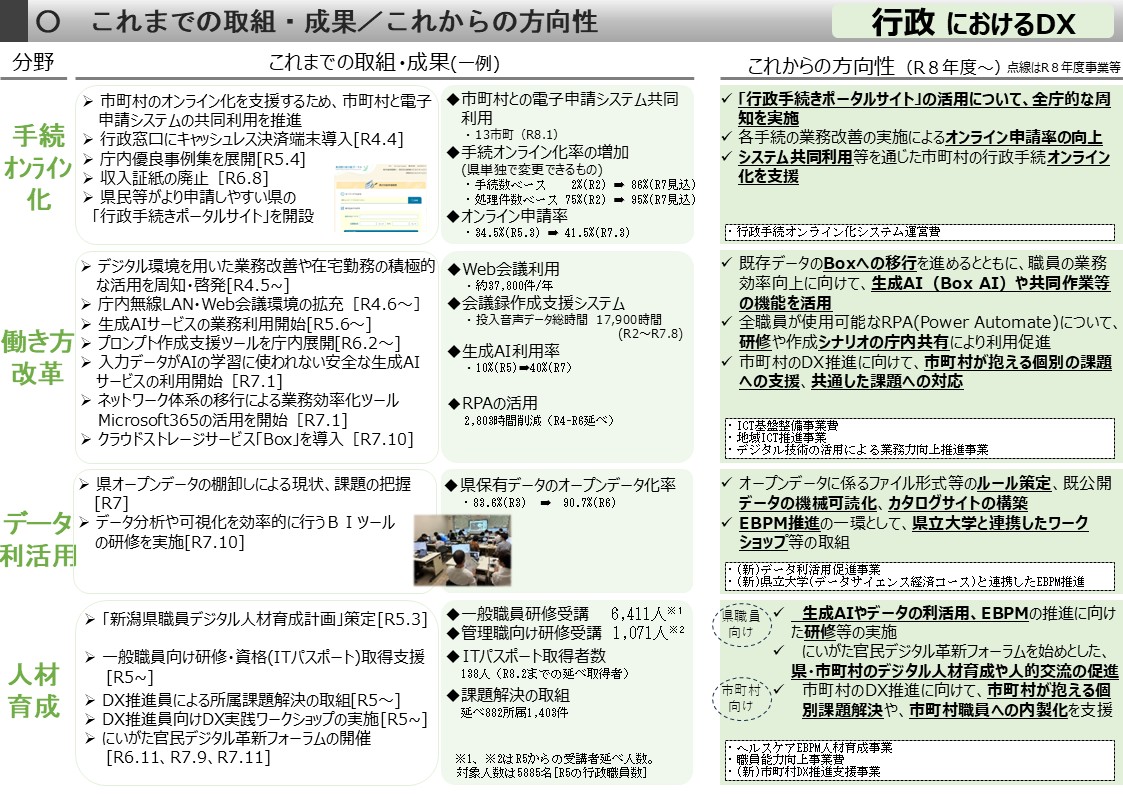
Task: Click the 約37,800件/年 figure
Action: [x=509, y=285]
